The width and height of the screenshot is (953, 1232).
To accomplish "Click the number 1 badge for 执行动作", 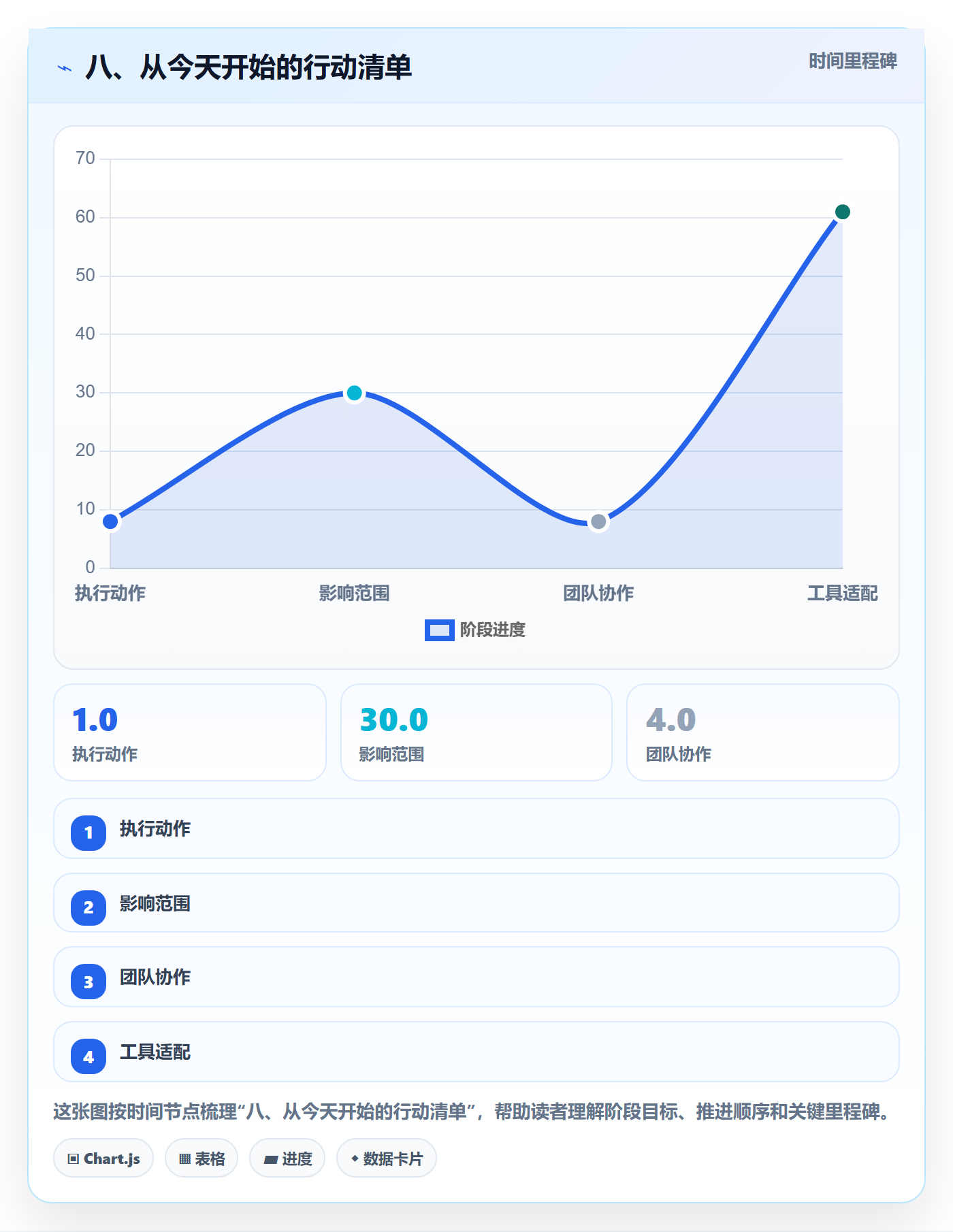I will 88,832.
